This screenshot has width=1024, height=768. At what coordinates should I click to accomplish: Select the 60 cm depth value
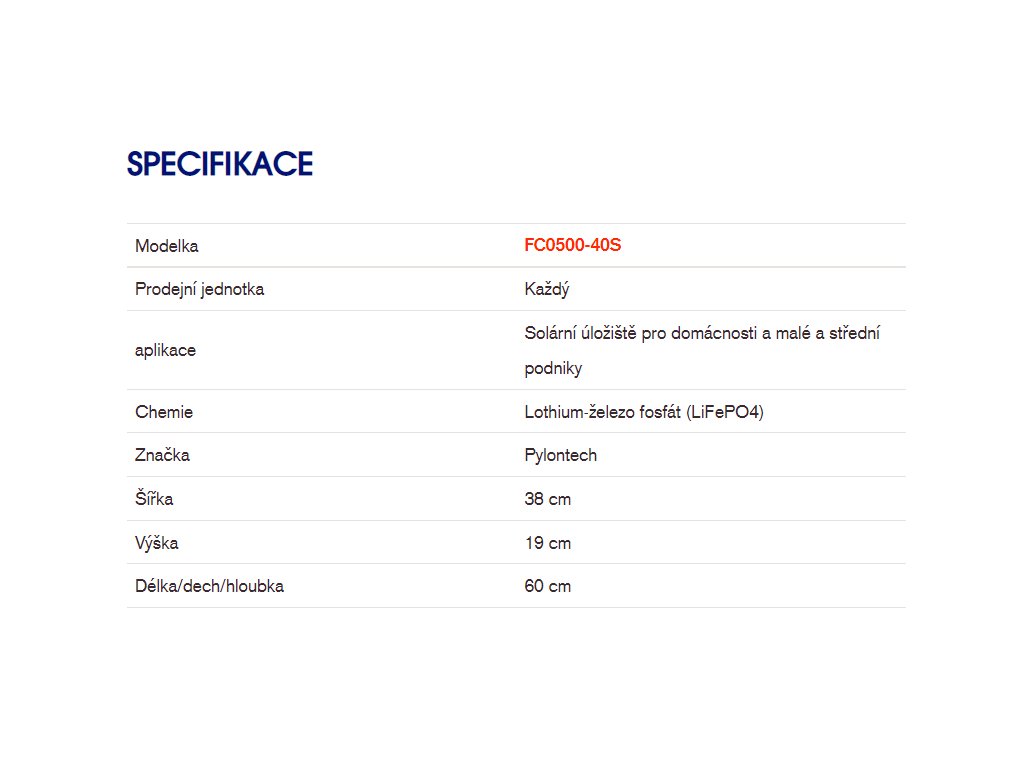[x=548, y=586]
